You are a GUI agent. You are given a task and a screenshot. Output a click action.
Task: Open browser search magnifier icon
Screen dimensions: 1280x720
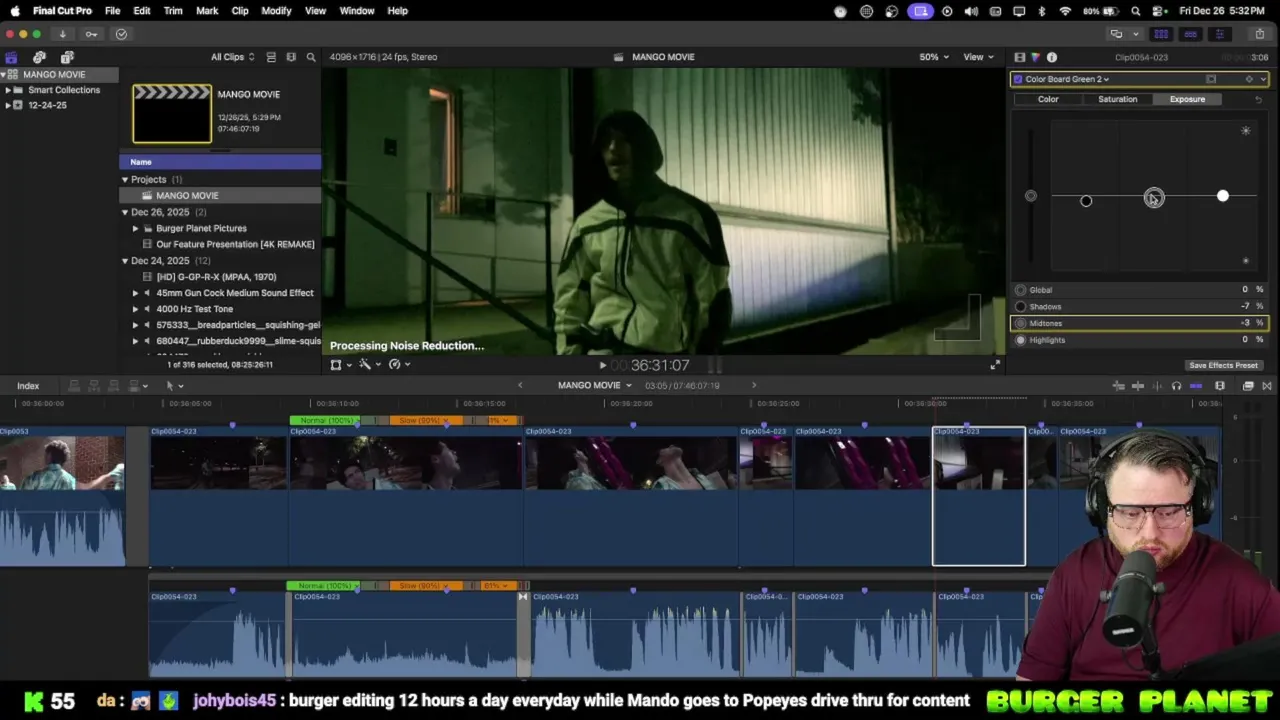[x=311, y=57]
